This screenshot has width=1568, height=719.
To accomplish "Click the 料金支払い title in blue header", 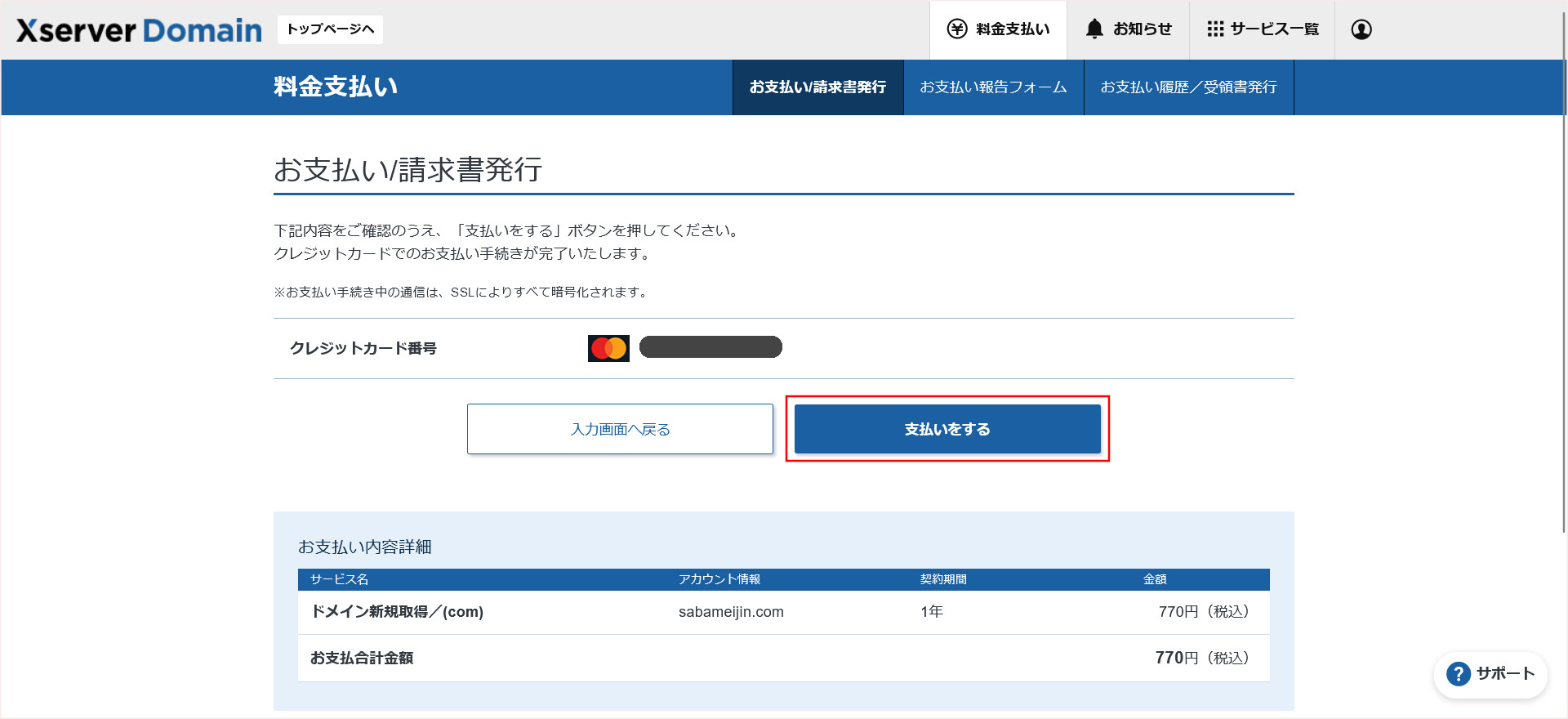I will pyautogui.click(x=336, y=87).
